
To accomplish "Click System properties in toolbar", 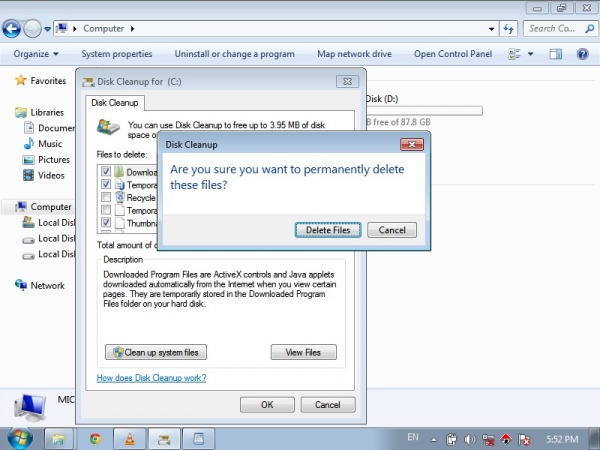I will coord(117,54).
